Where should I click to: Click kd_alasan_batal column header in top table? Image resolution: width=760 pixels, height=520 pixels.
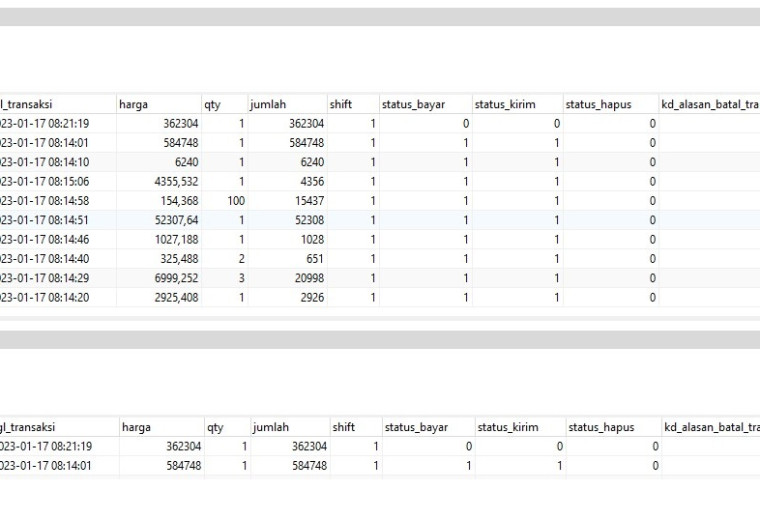[710, 104]
